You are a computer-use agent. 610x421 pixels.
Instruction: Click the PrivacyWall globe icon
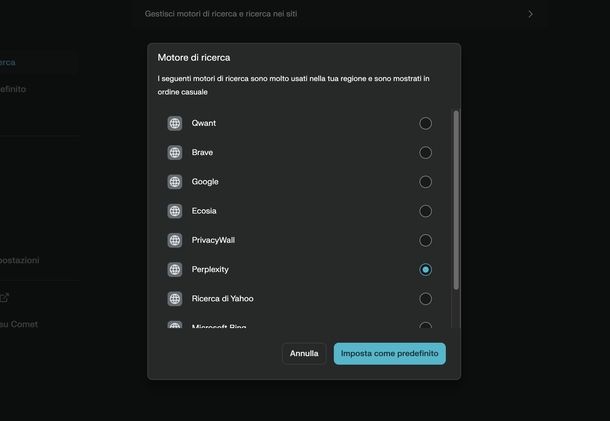click(175, 240)
